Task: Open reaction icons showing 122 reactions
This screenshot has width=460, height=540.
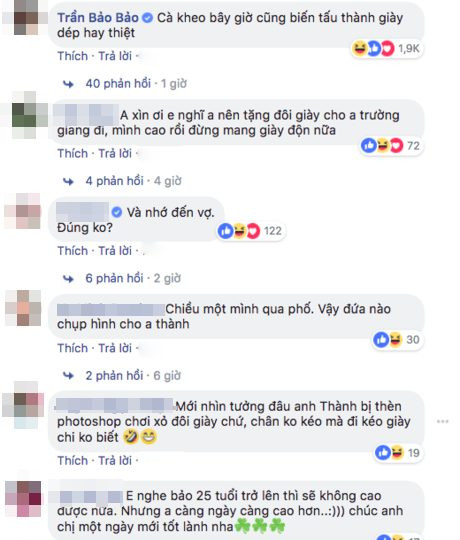Action: coord(251,231)
